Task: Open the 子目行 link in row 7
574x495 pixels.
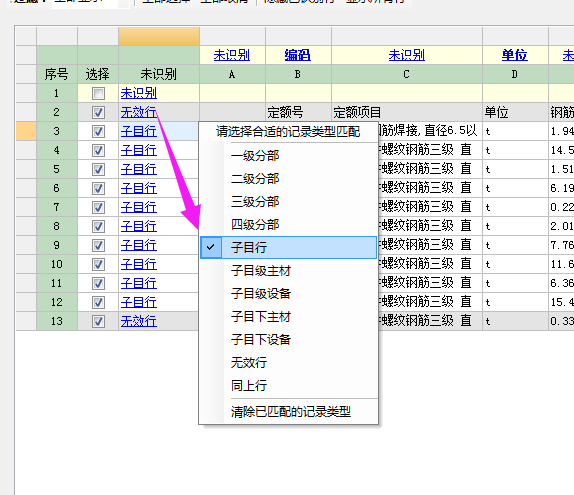Action: 139,208
